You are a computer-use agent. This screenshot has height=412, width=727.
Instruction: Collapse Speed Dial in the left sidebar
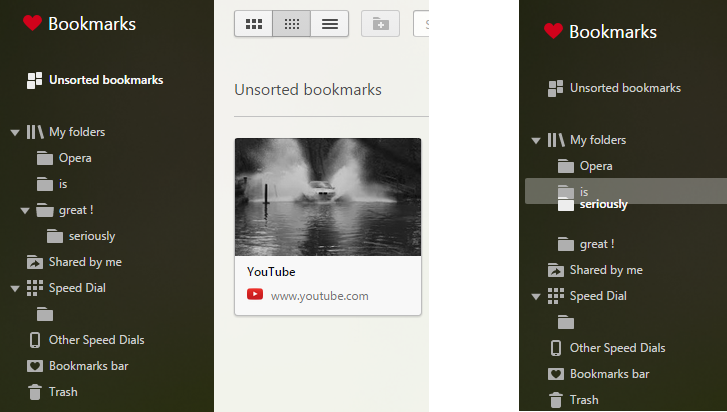[15, 288]
